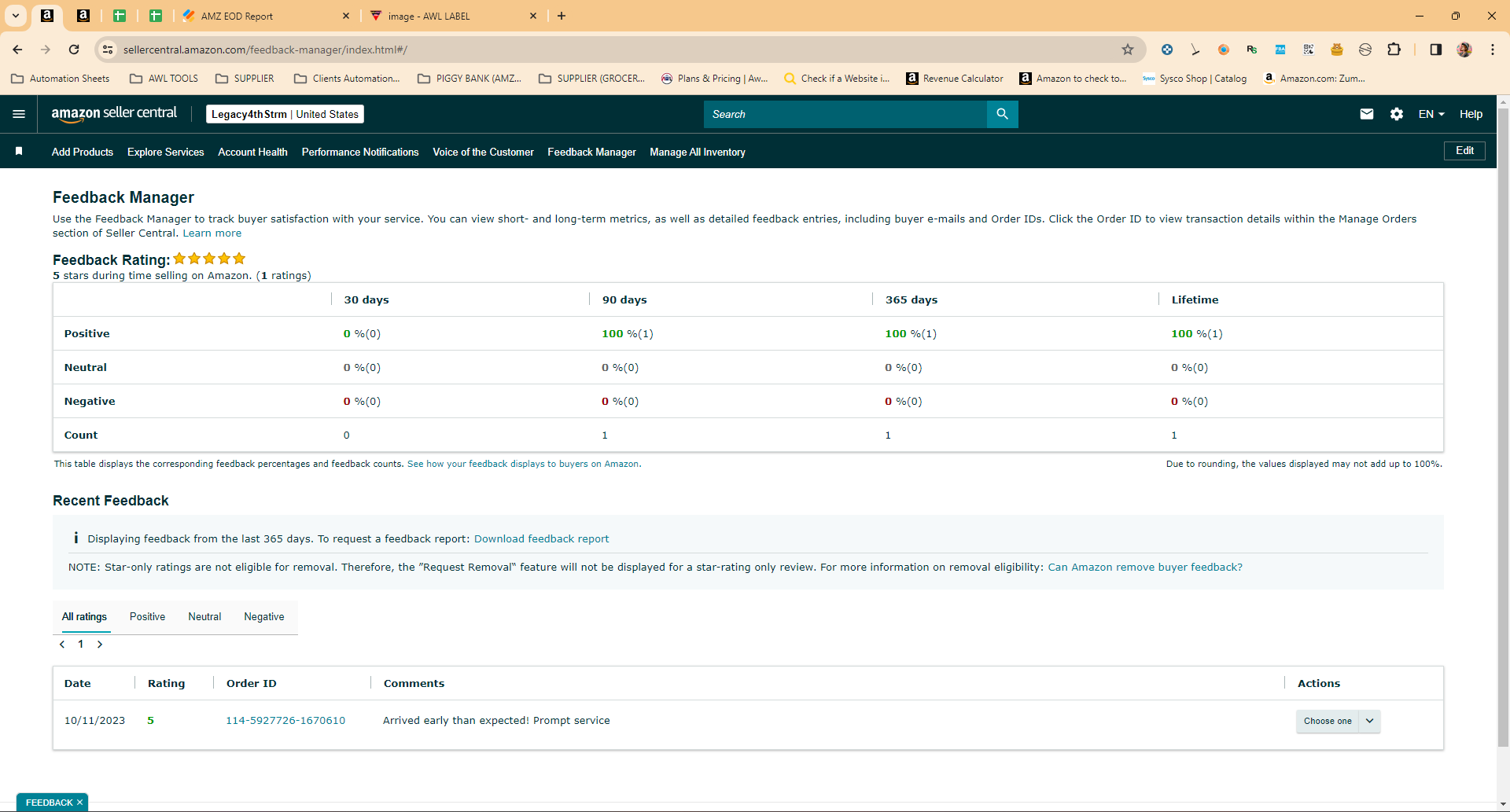
Task: Open Explore Services in the nav bar
Action: (165, 152)
